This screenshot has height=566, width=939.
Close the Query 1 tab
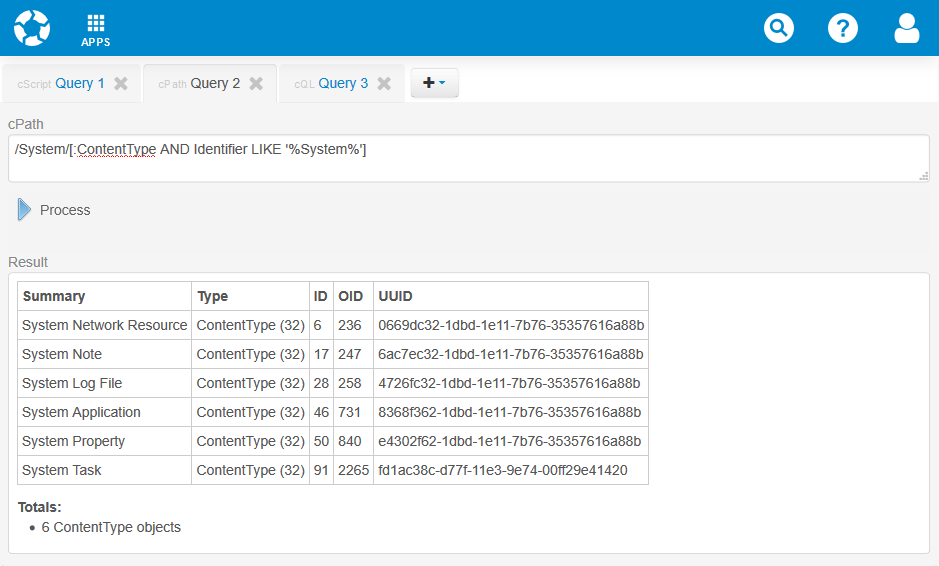[x=121, y=84]
